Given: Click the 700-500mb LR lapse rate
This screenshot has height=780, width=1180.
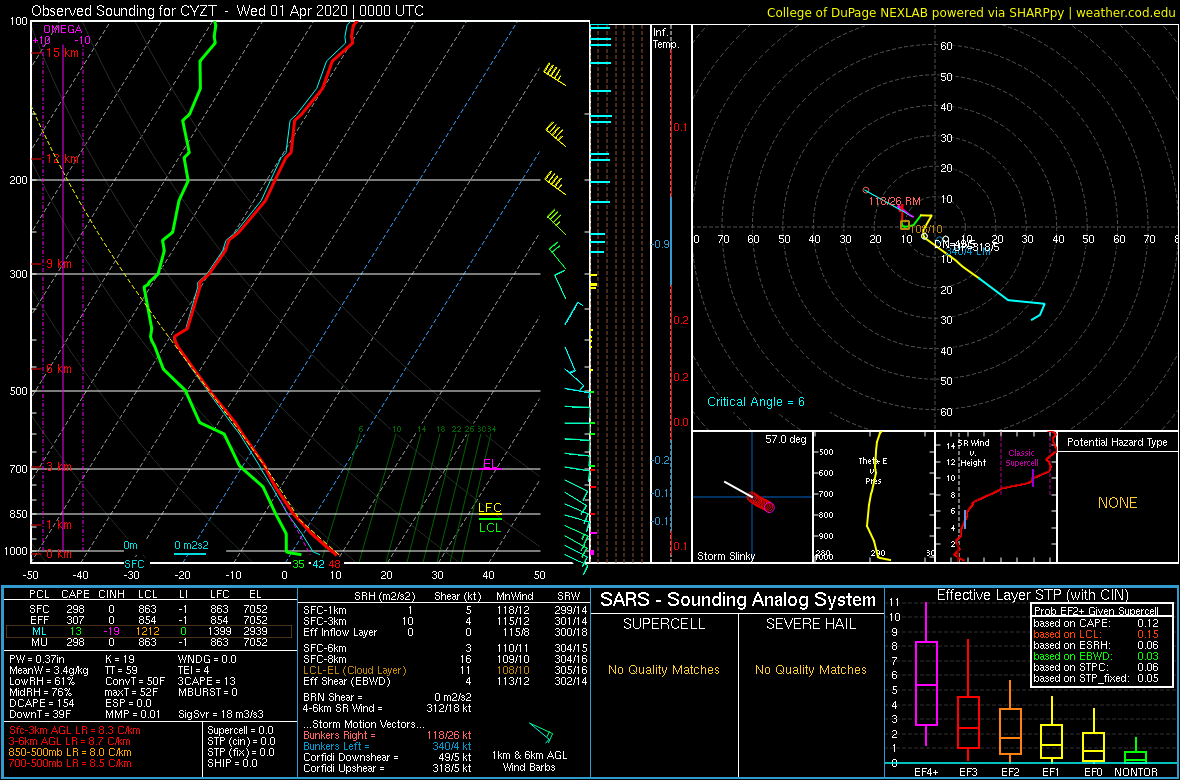Looking at the screenshot, I should point(69,763).
